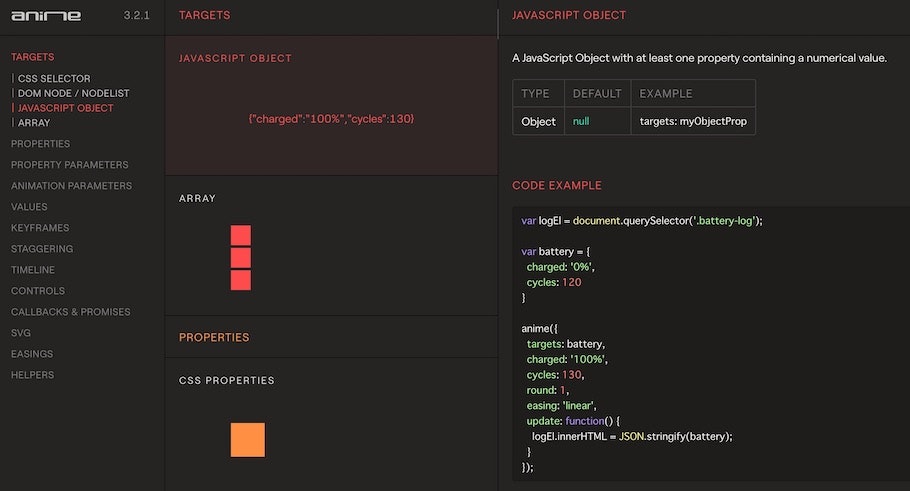
Task: Select ARRAY under Targets in sidebar
Action: tap(34, 123)
